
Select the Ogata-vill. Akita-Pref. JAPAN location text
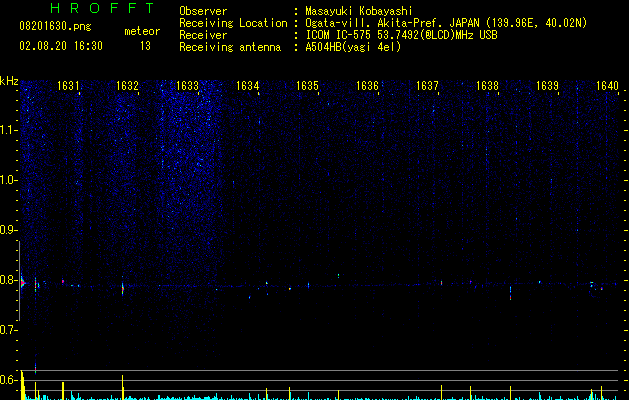click(446, 23)
